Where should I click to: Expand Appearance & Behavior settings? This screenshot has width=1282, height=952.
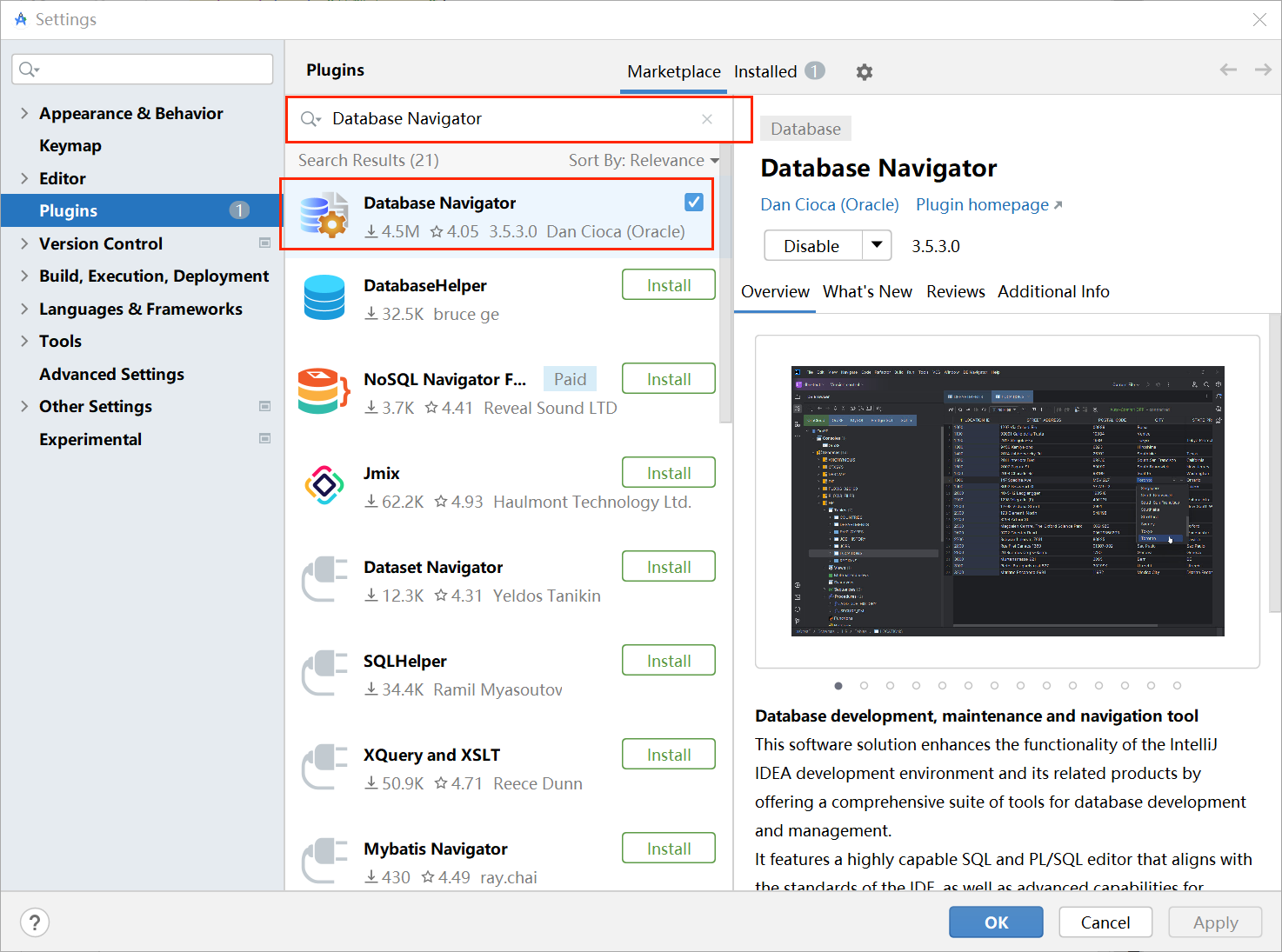point(24,113)
